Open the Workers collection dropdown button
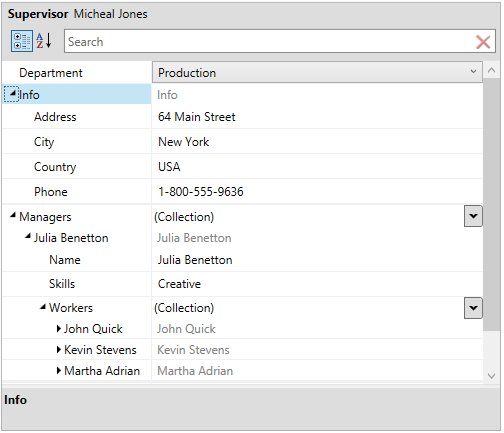Screen dimensions: 504x433 pyautogui.click(x=473, y=308)
